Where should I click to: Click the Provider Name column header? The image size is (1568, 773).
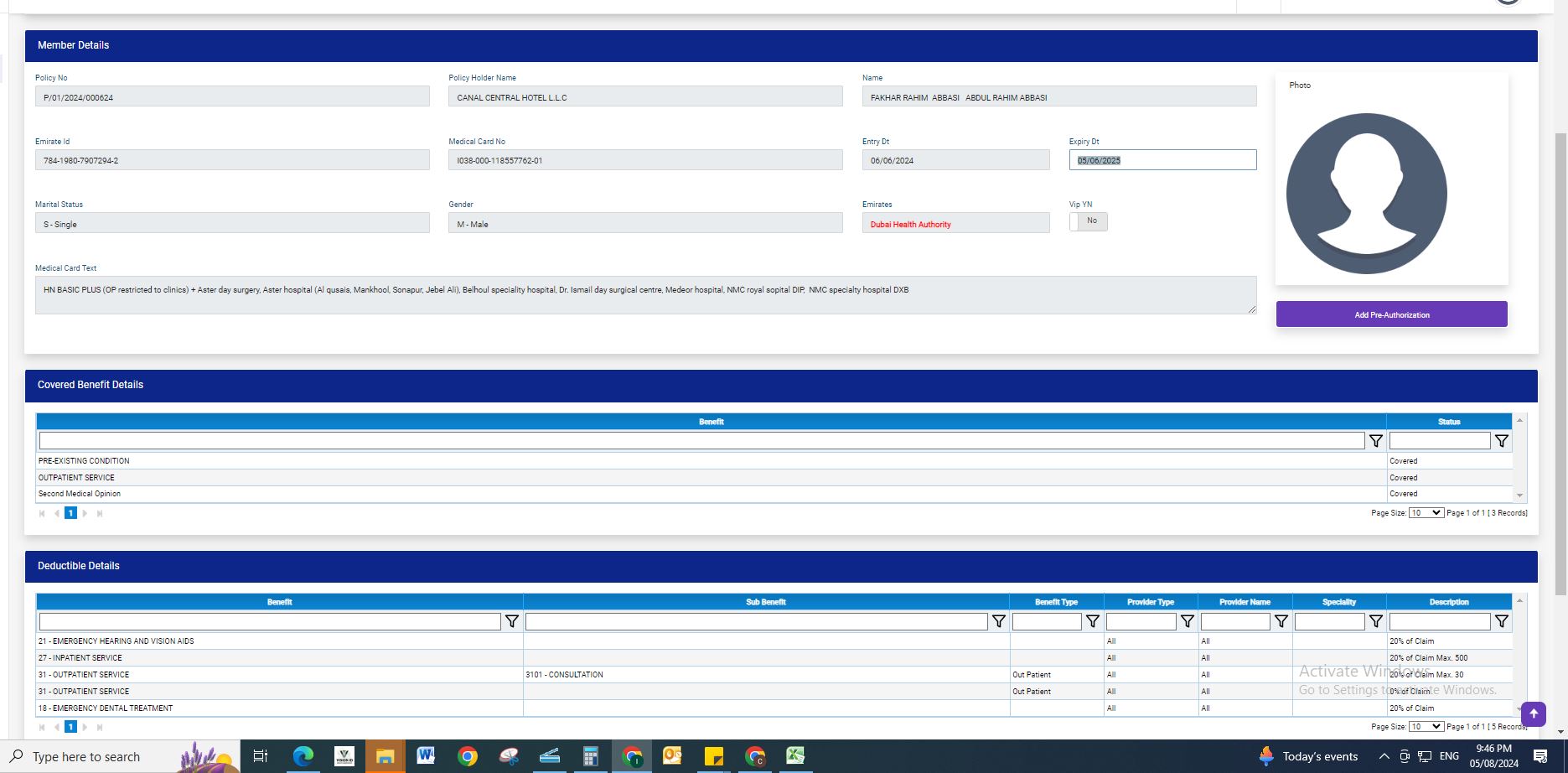click(x=1244, y=602)
